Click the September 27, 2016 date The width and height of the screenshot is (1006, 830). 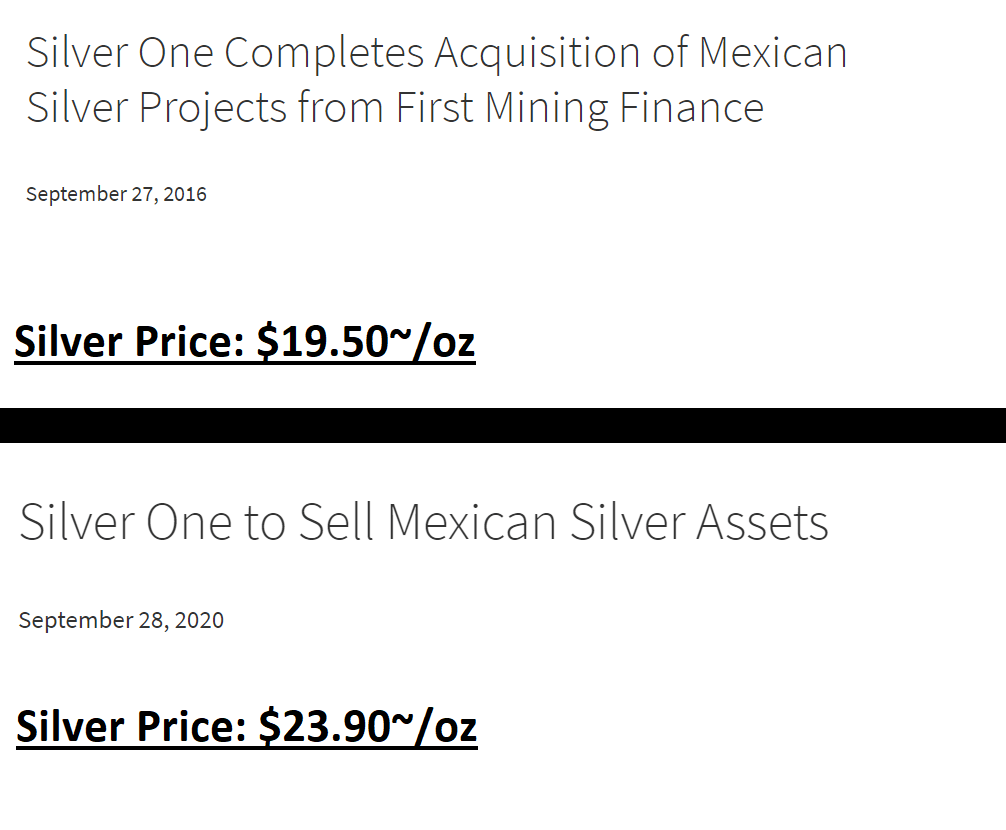coord(116,194)
